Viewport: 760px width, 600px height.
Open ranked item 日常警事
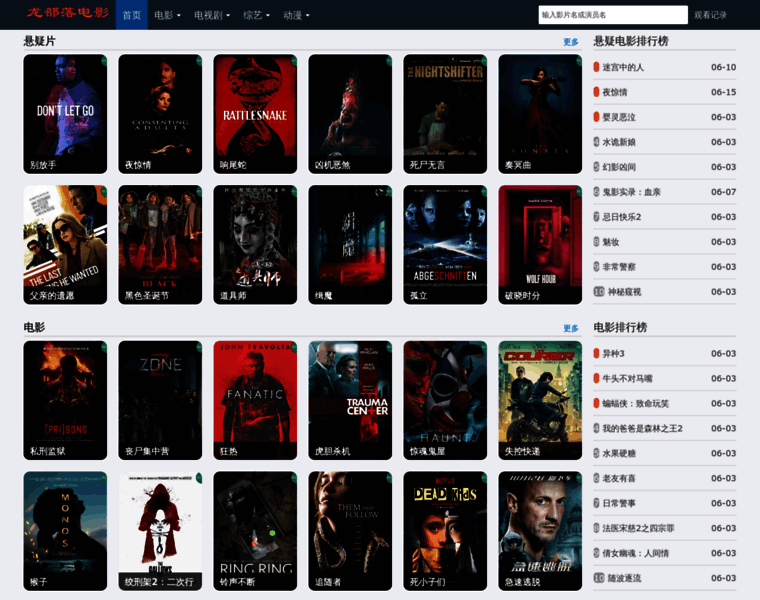[619, 504]
